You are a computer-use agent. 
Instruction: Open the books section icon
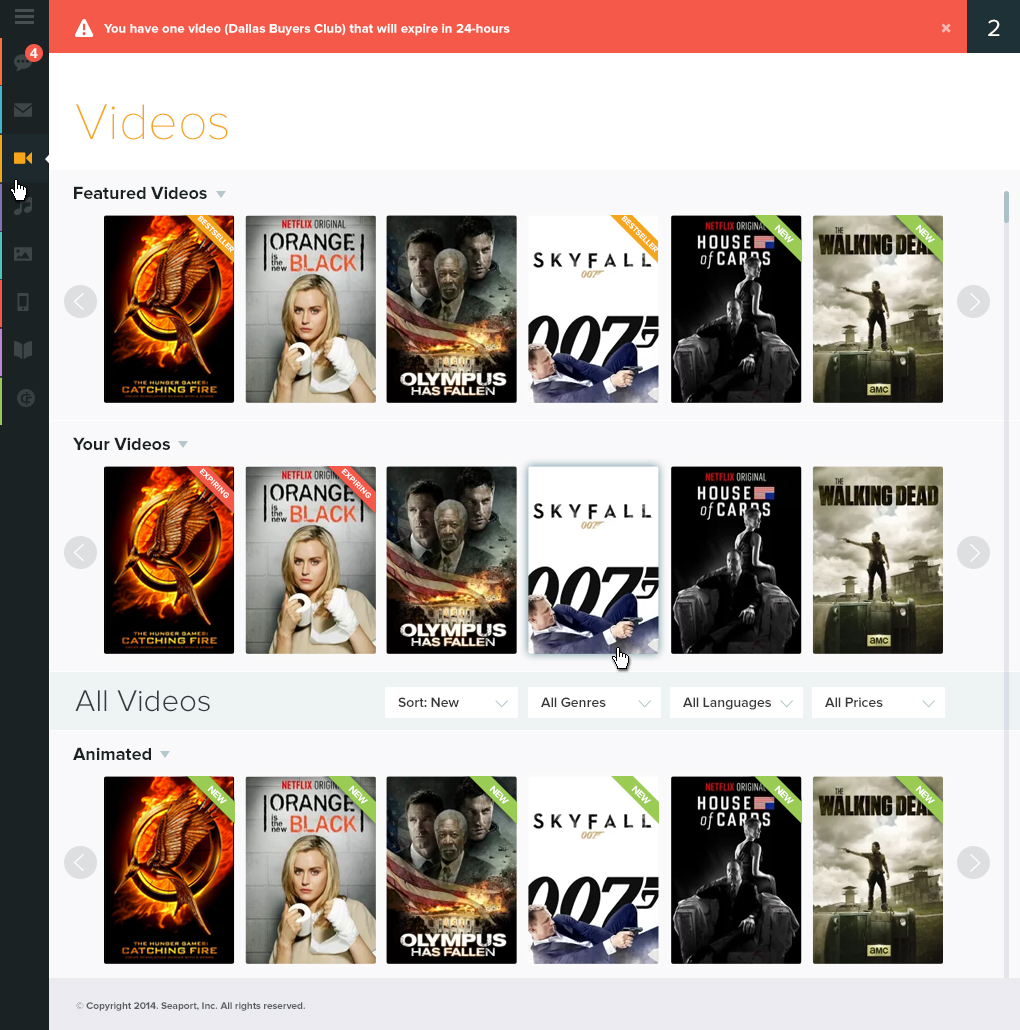tap(24, 350)
